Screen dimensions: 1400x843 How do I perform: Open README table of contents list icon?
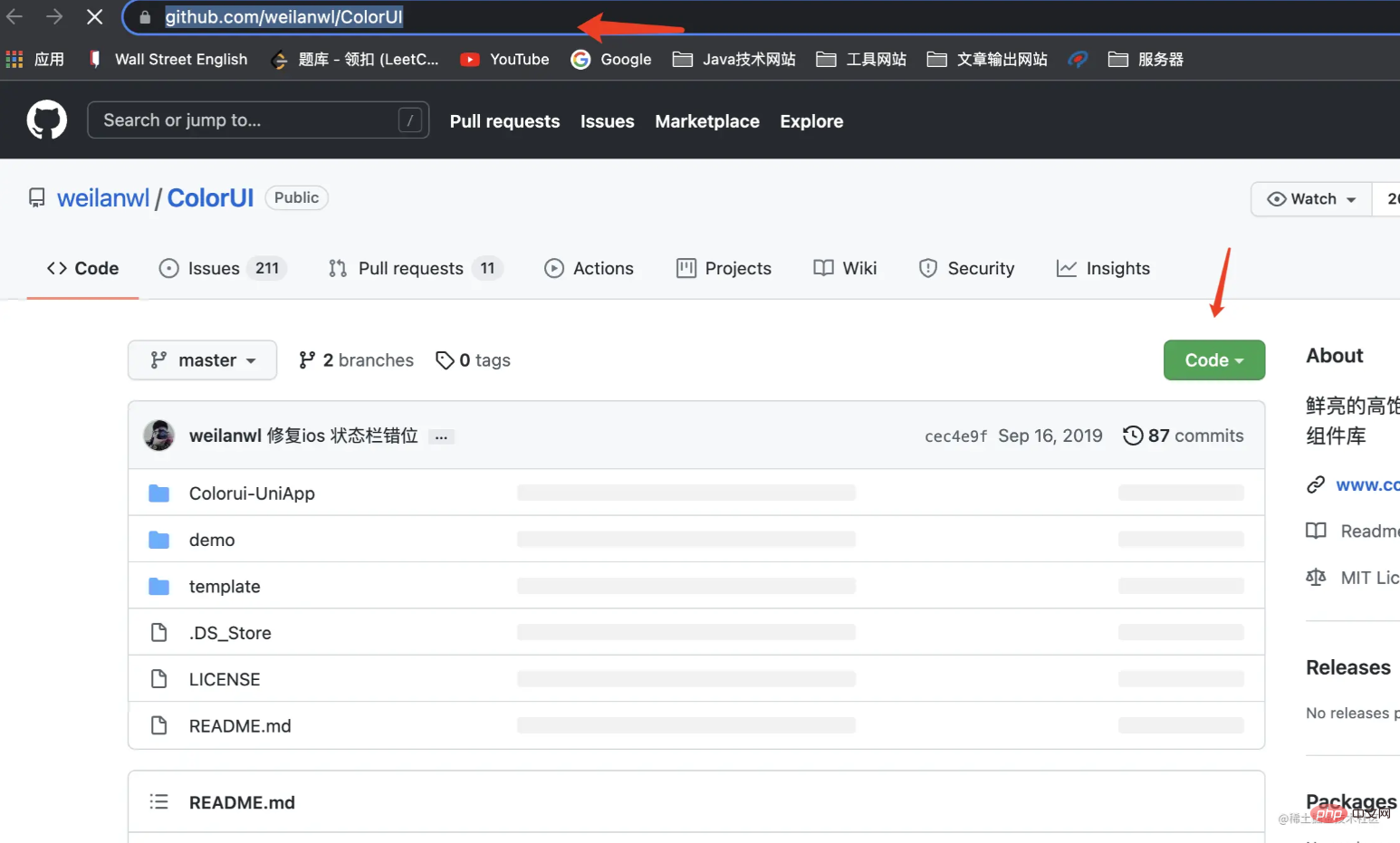click(159, 802)
